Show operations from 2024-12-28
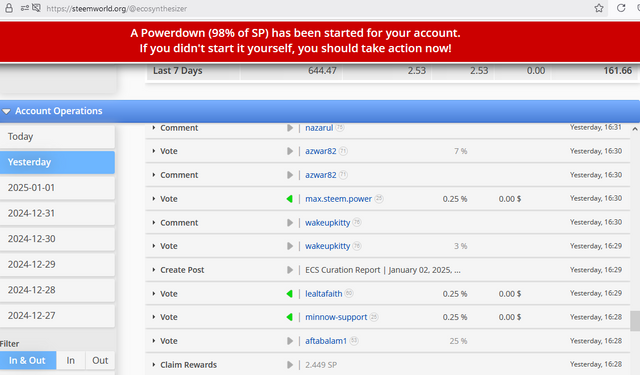 (57, 290)
